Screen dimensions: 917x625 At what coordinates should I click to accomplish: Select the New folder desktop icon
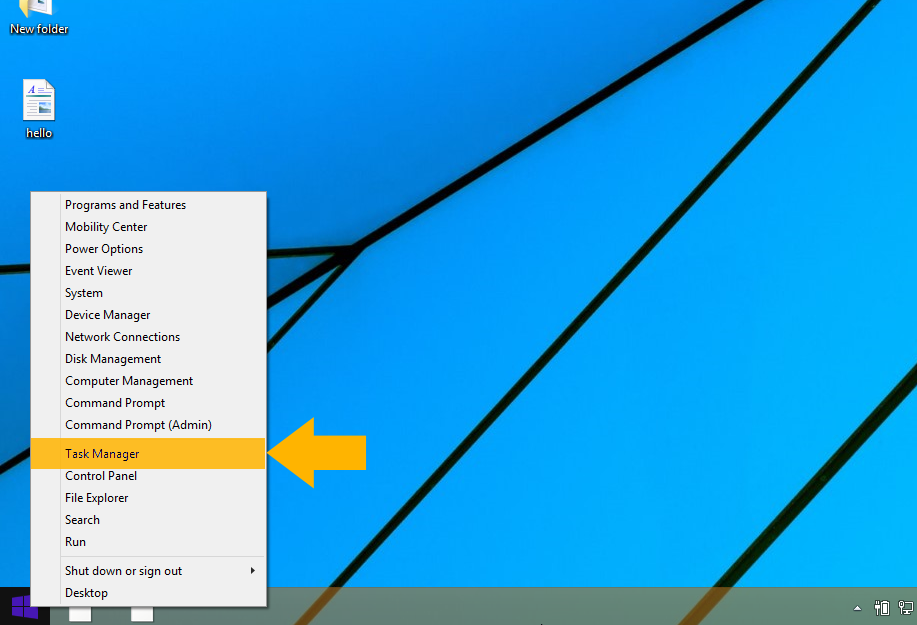(39, 18)
